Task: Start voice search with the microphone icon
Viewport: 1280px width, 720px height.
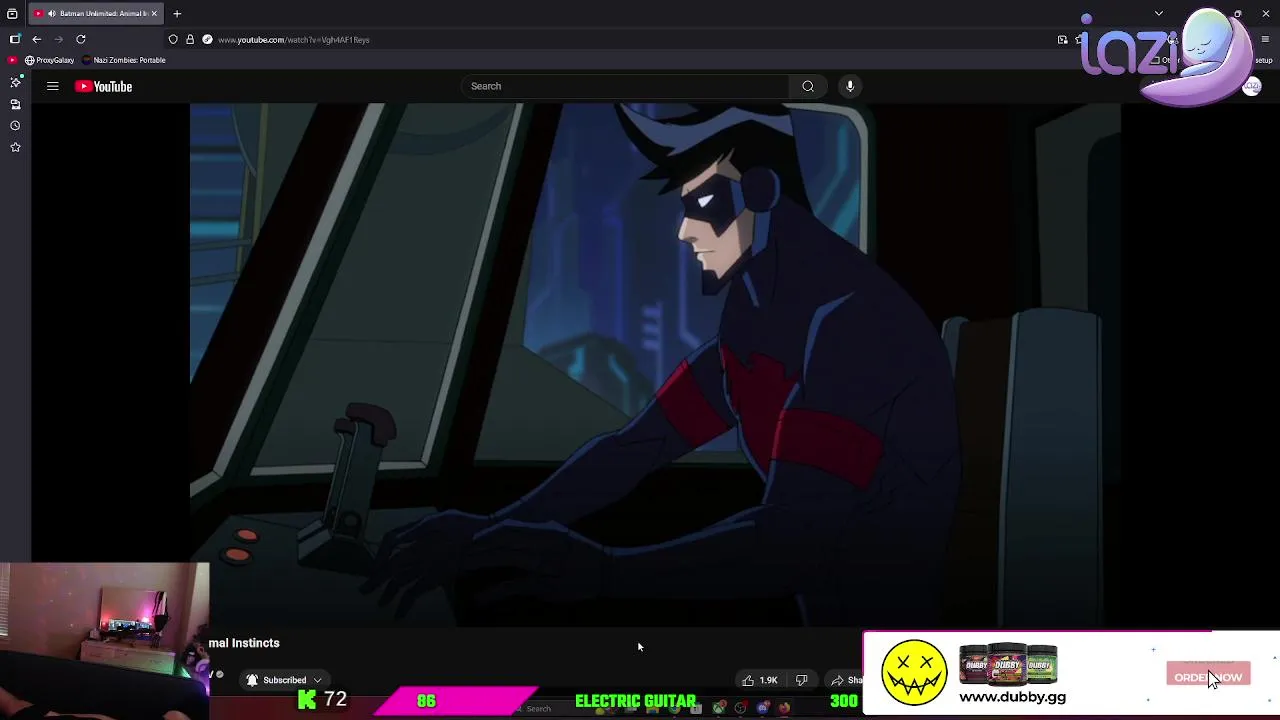Action: [x=850, y=86]
